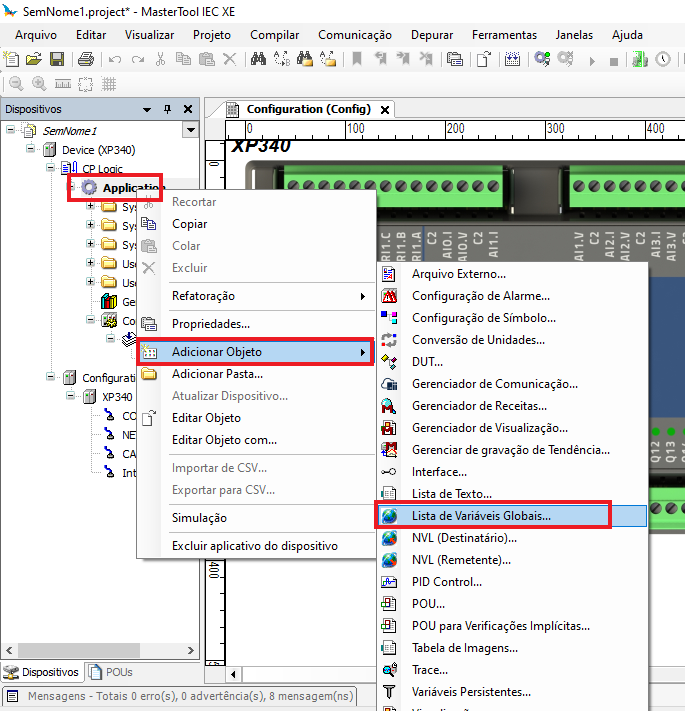The height and width of the screenshot is (711, 685).
Task: Click the Print toolbar icon
Action: click(85, 60)
